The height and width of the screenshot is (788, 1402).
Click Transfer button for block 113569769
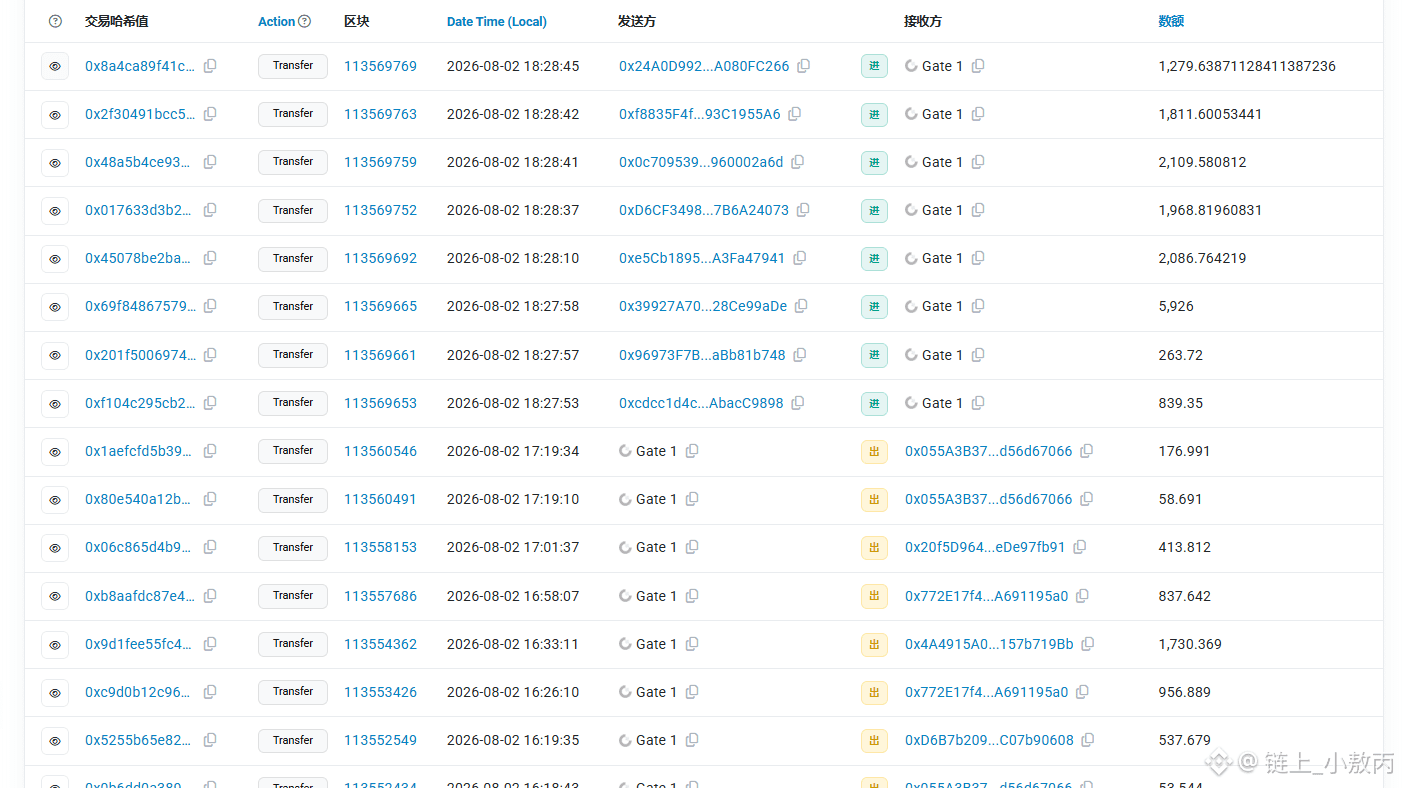[x=293, y=66]
